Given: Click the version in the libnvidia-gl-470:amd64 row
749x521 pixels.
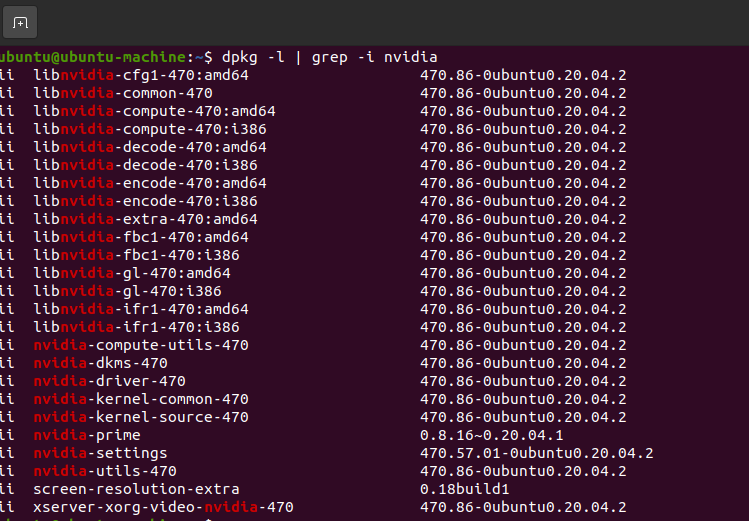Looking at the screenshot, I should [524, 273].
